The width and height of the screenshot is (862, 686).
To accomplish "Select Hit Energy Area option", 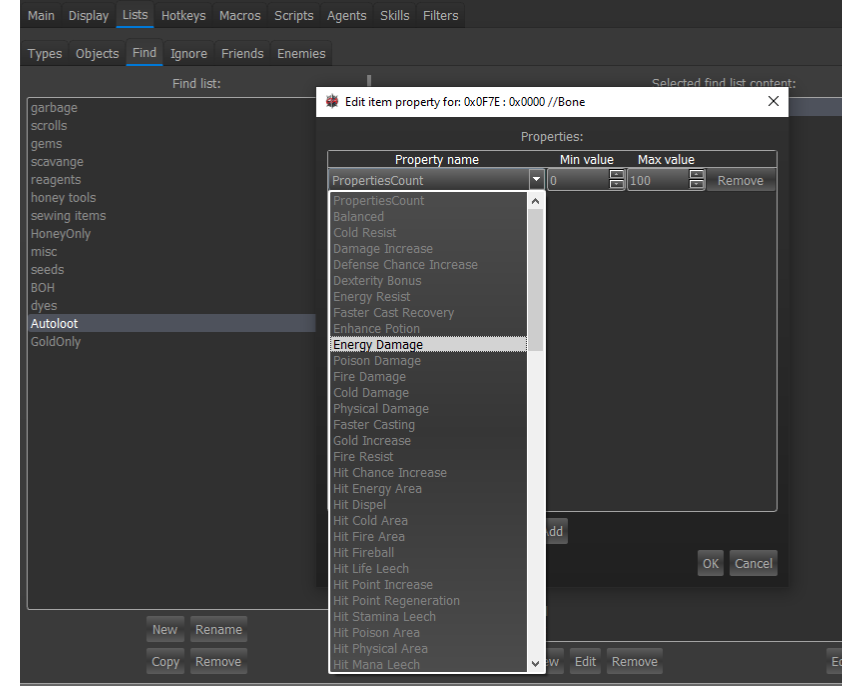I will [x=428, y=489].
